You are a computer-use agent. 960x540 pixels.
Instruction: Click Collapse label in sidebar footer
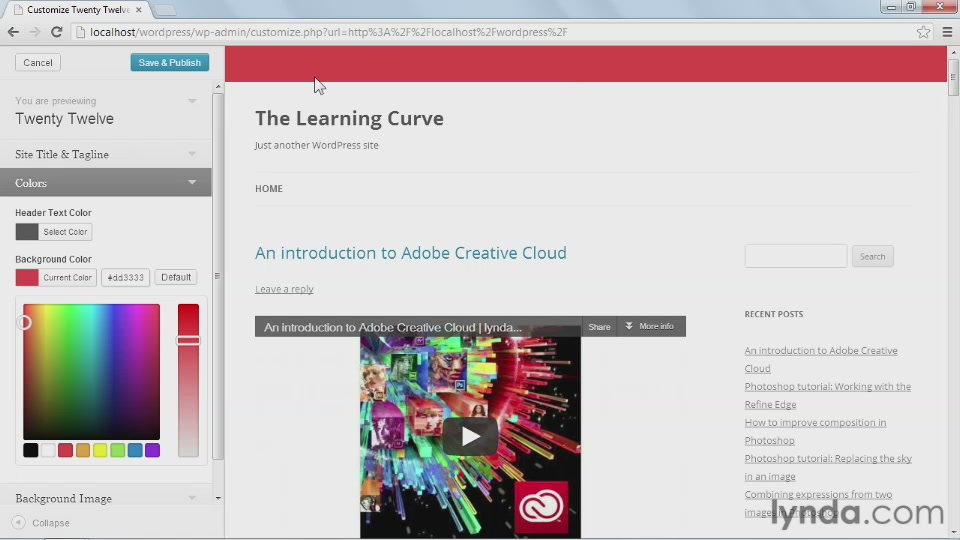coord(51,523)
